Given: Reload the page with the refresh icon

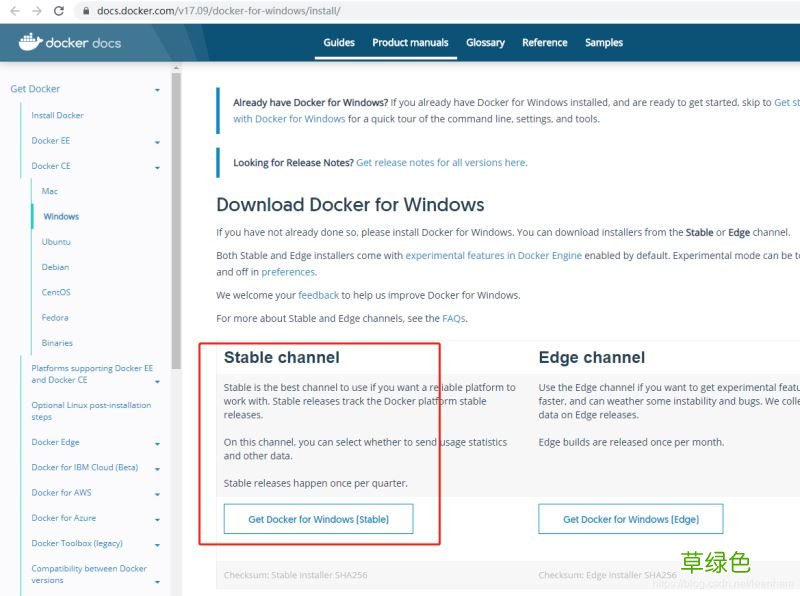Looking at the screenshot, I should 58,12.
